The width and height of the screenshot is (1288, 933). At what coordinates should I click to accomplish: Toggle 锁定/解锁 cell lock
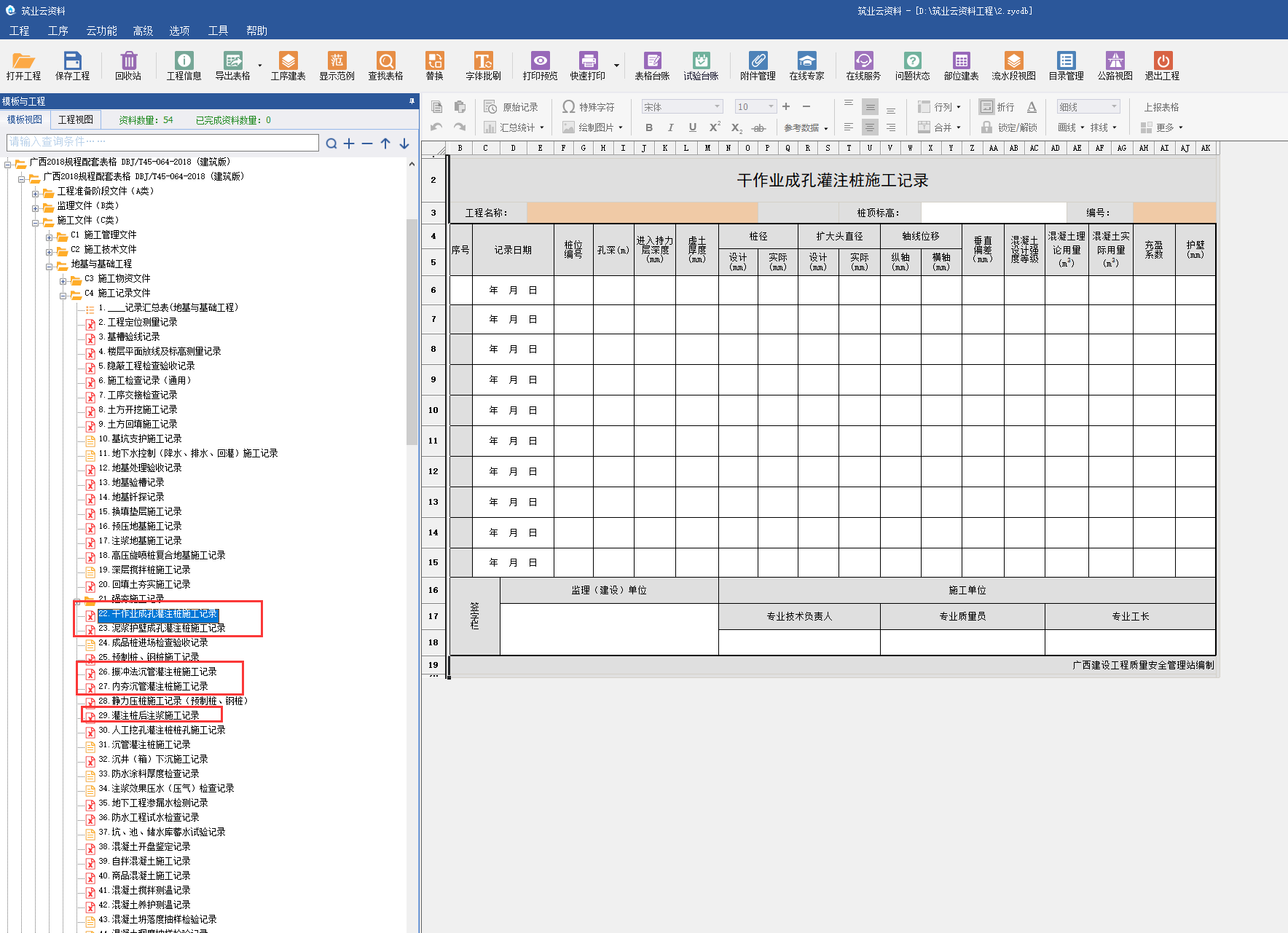1008,127
